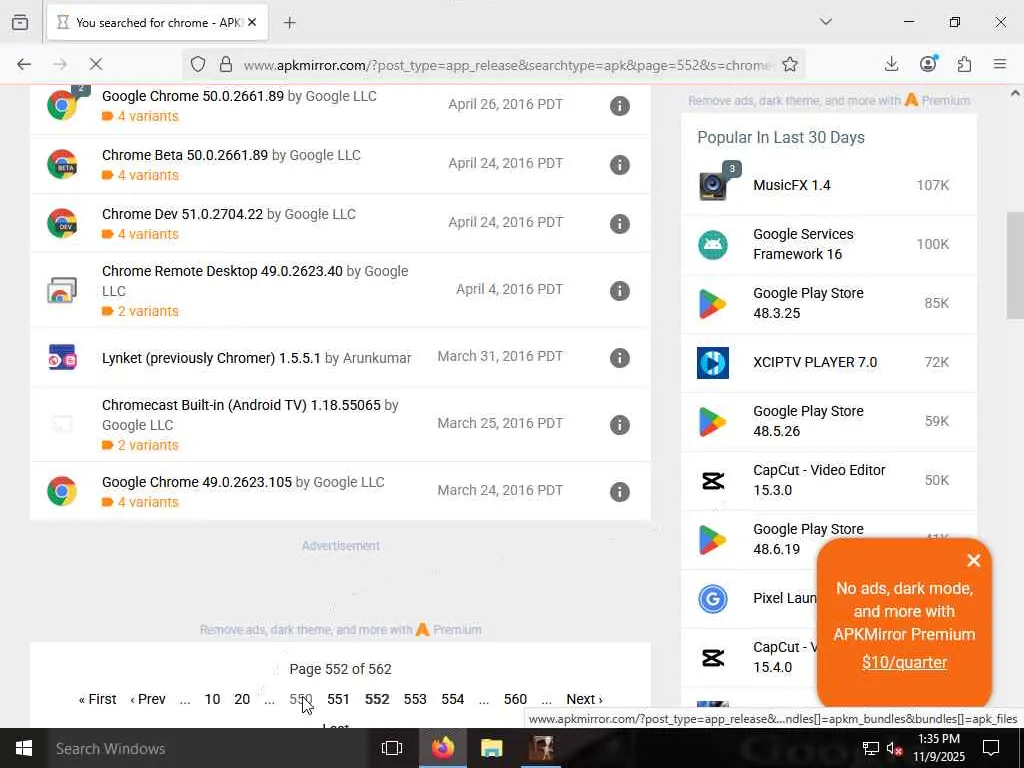Open info for Chrome Beta 50.0.2661.89

click(x=619, y=165)
